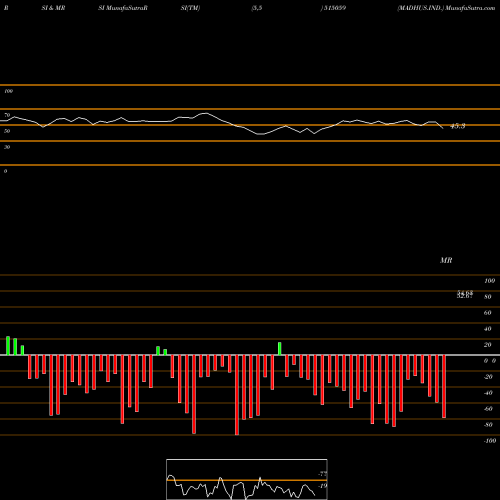Click the '(5,5' parameter text
This screenshot has height=500, width=500.
point(257,8)
